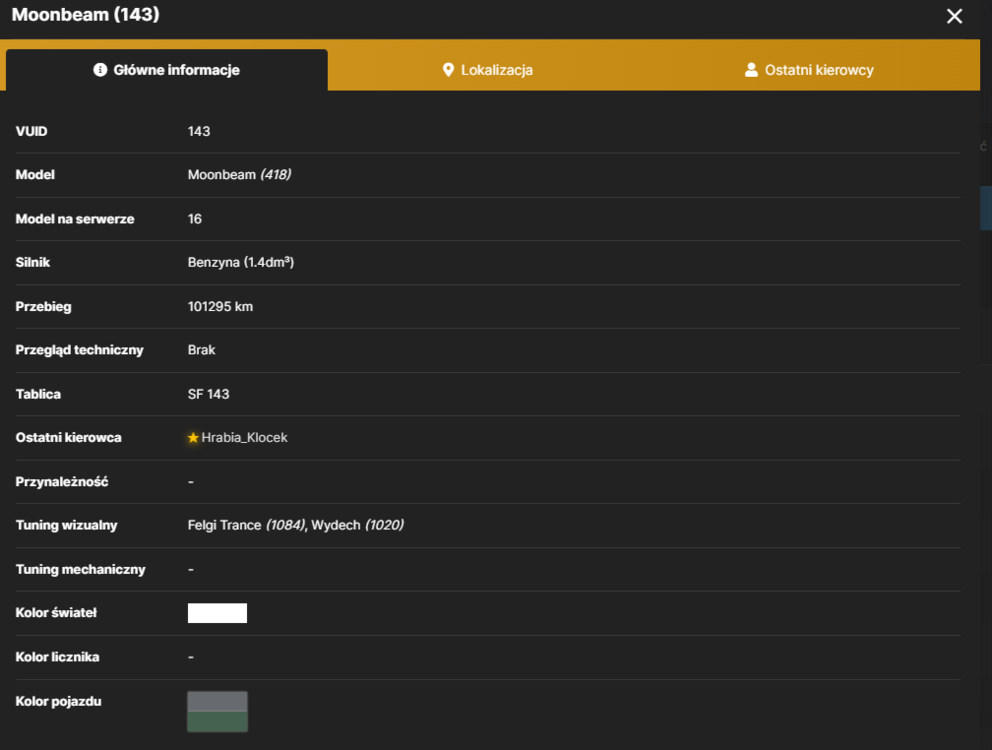This screenshot has width=992, height=750.
Task: Click the Ostatni kierowca label
Action: pyautogui.click(x=68, y=437)
